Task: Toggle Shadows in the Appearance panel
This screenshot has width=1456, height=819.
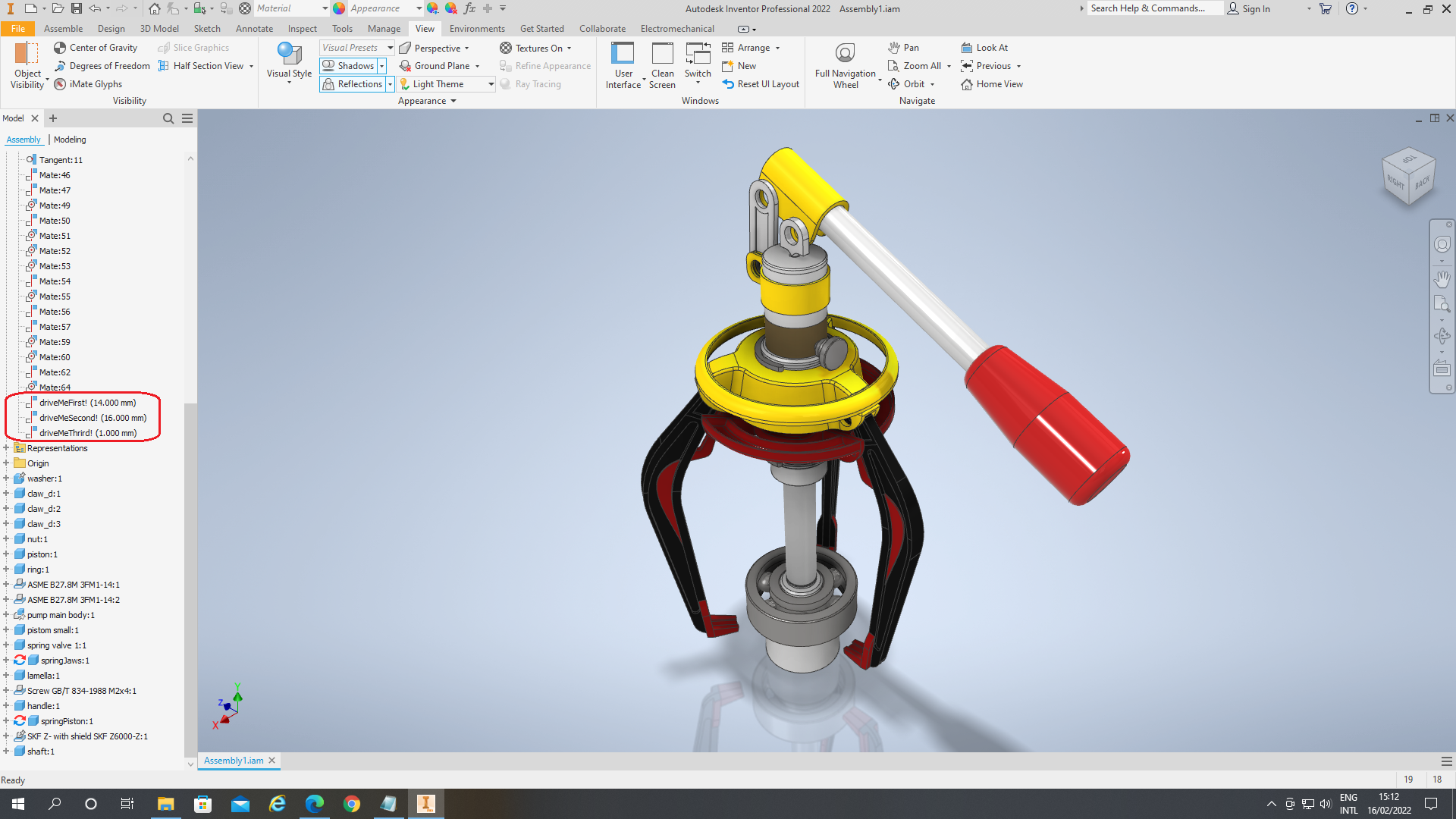Action: (x=349, y=66)
